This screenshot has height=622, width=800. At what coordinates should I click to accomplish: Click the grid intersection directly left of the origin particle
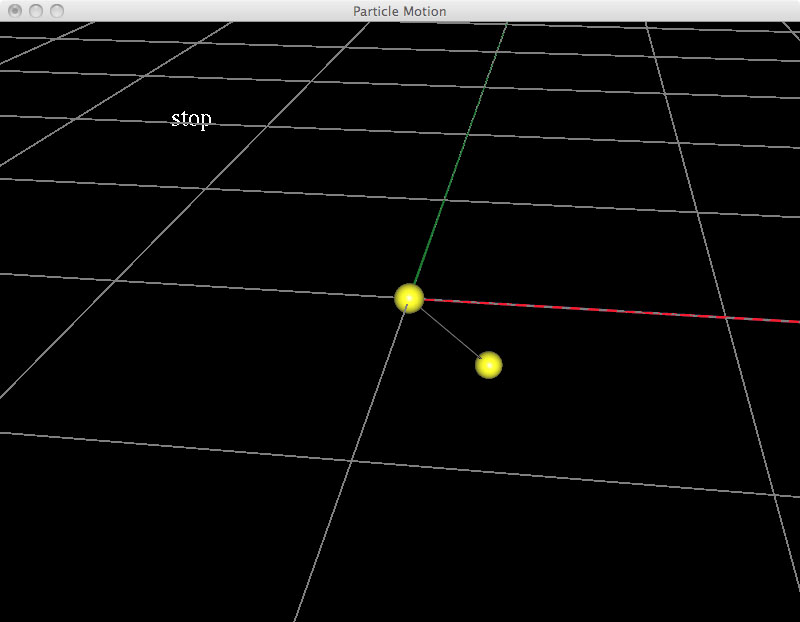click(x=113, y=281)
